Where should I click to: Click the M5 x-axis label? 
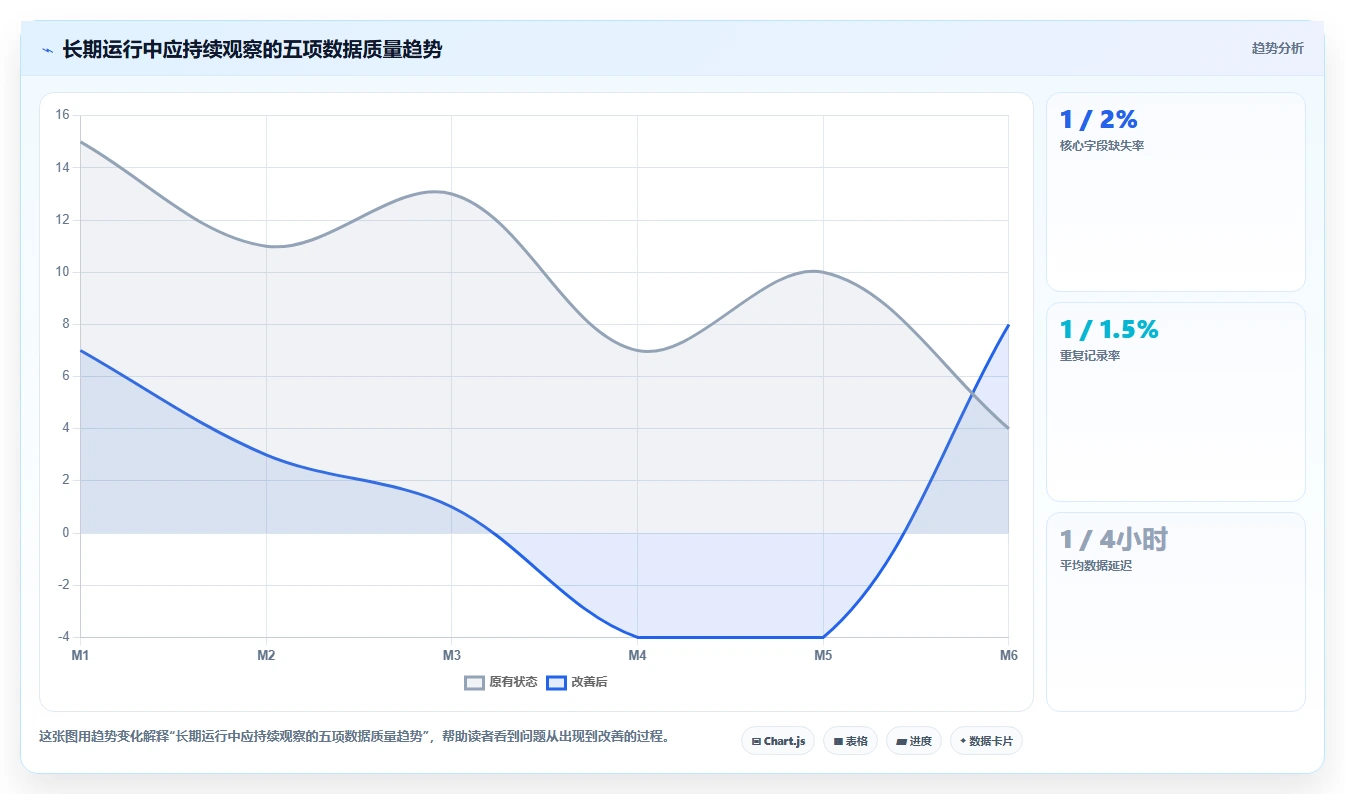(822, 655)
